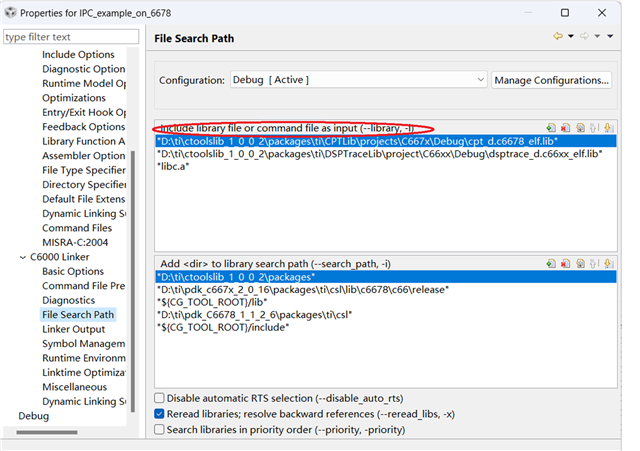The width and height of the screenshot is (640, 451).
Task: Add a library file entry
Action: (550, 129)
